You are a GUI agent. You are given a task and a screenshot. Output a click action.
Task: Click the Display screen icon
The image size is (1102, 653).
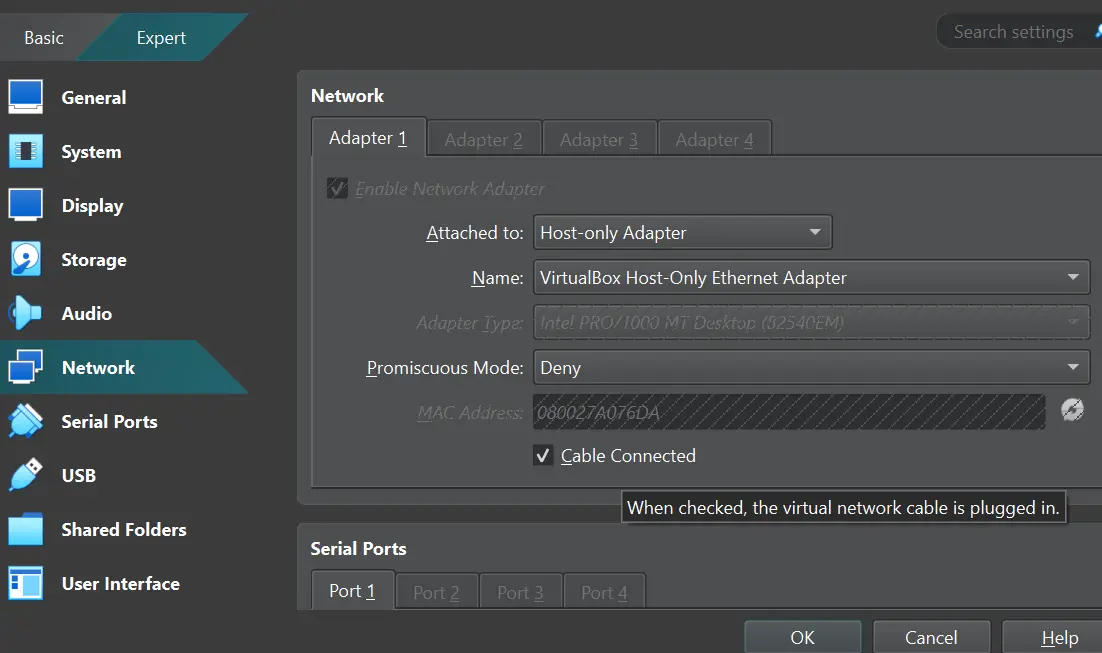pyautogui.click(x=26, y=205)
